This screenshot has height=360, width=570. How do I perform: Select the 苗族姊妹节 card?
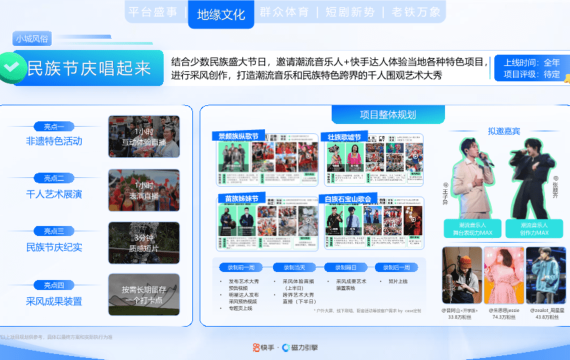point(268,222)
